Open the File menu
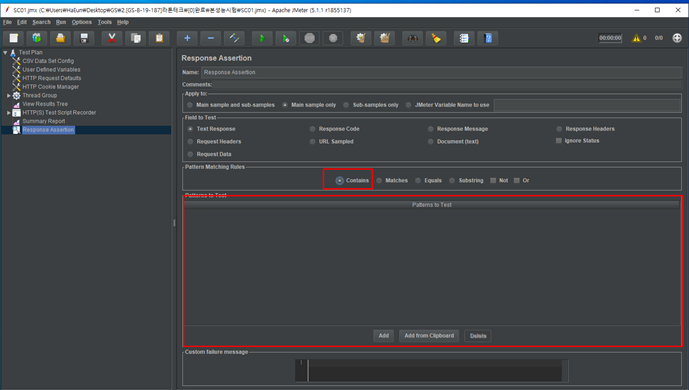The width and height of the screenshot is (689, 390). coord(7,22)
